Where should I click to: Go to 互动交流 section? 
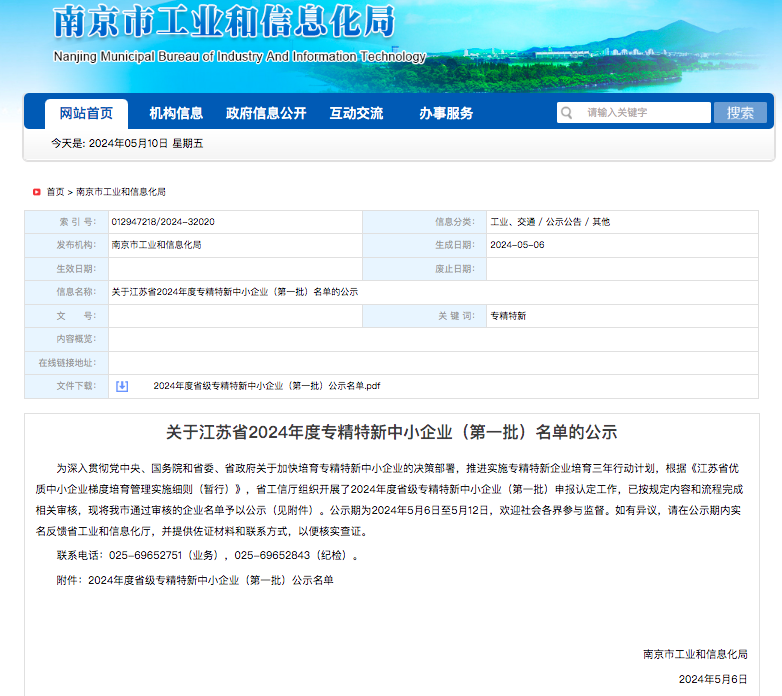[356, 113]
